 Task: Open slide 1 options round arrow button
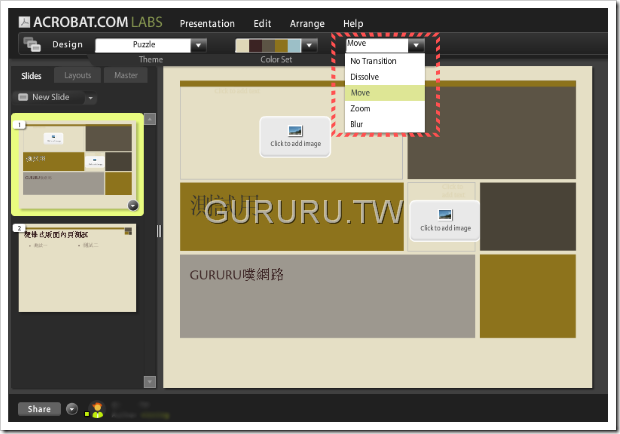point(133,206)
